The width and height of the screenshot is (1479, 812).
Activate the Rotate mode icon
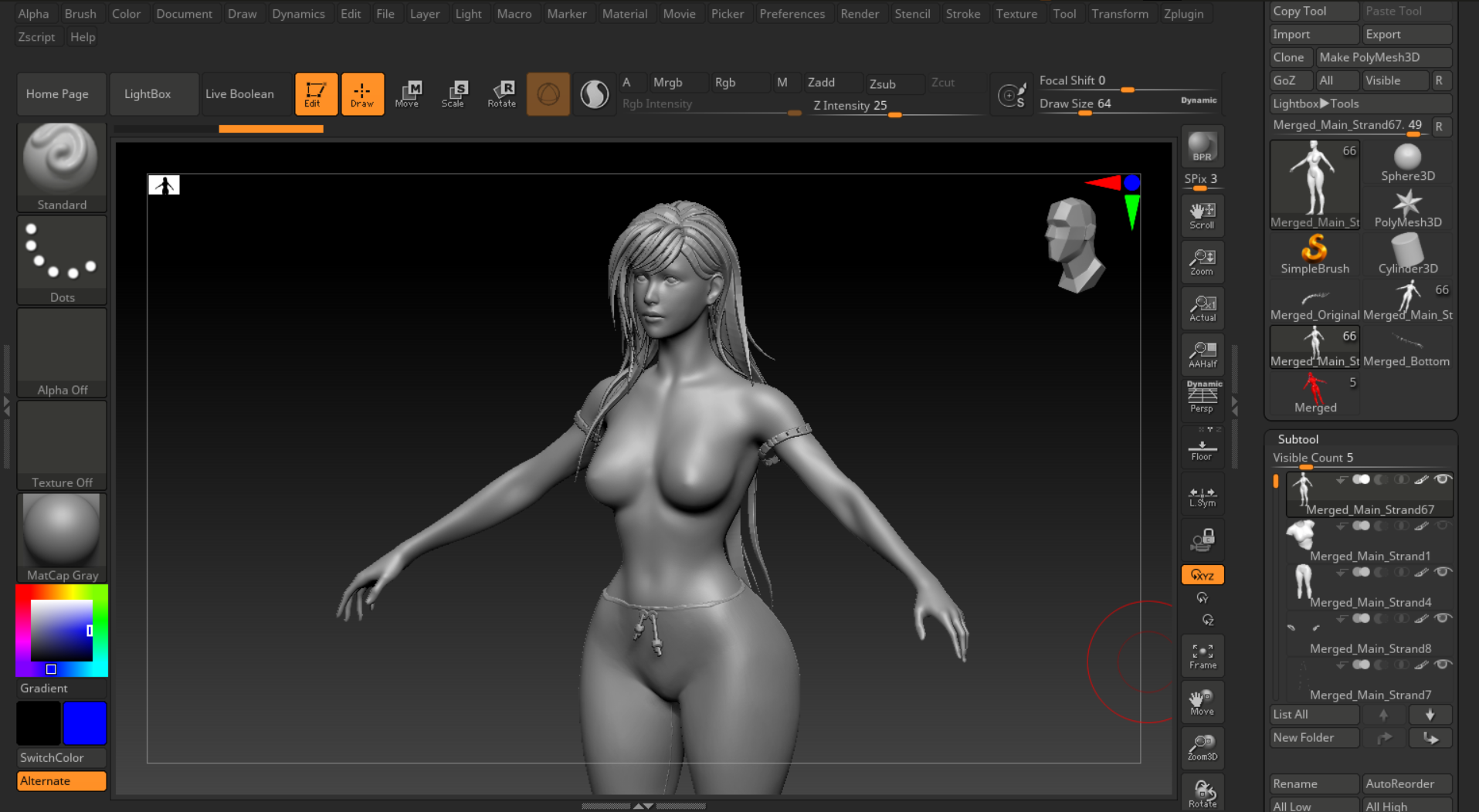501,93
